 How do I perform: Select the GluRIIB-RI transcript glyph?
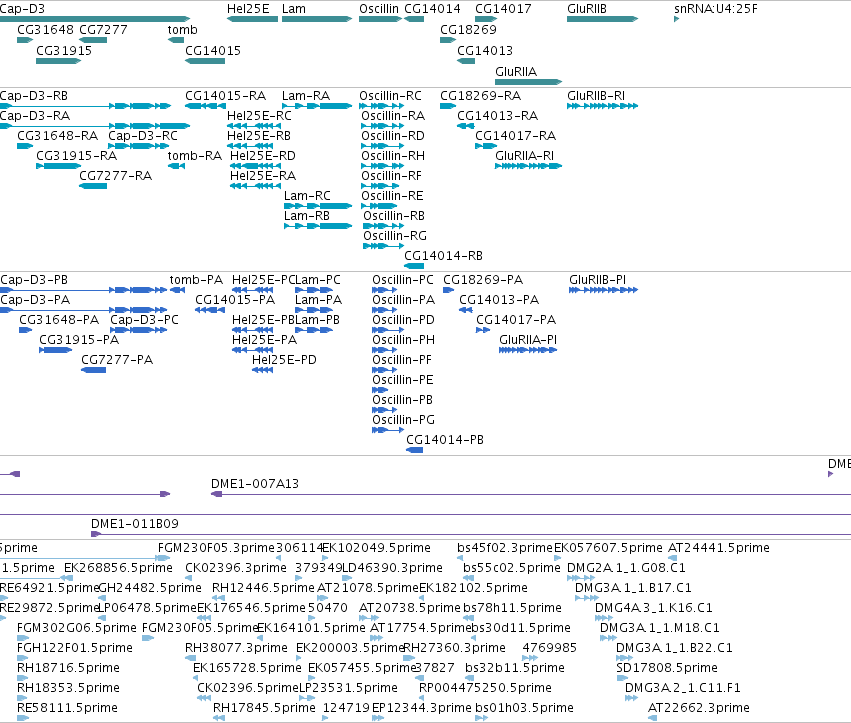tap(602, 106)
